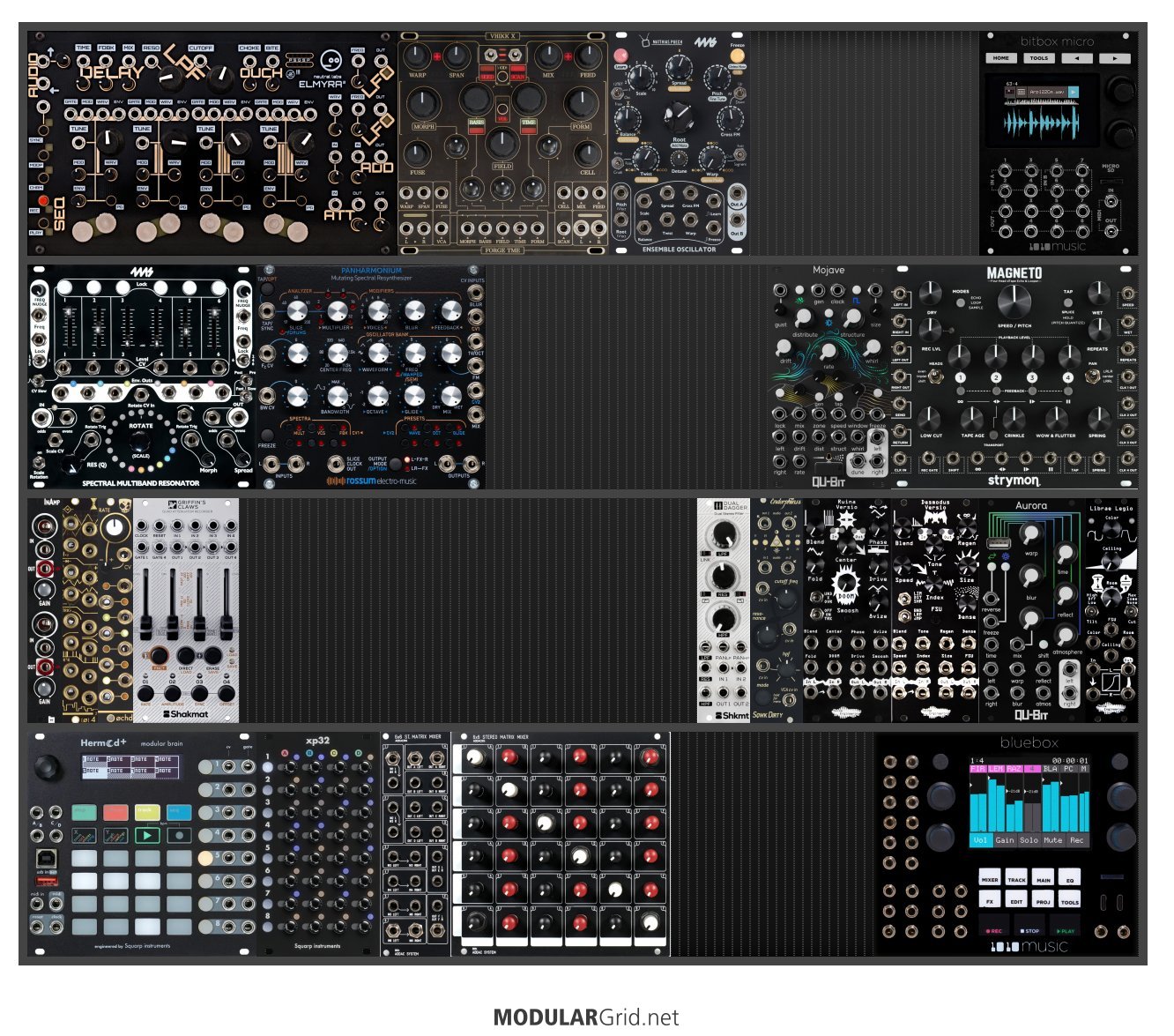Click the Magneto WET knob
1174x1036 pixels.
pos(1098,294)
